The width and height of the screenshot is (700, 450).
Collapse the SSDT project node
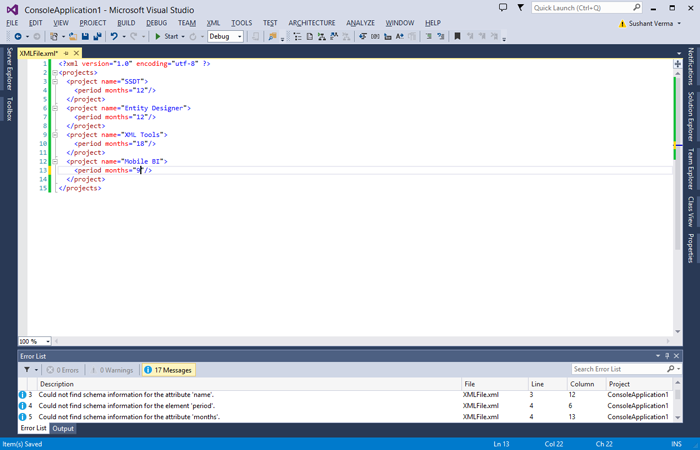(54, 81)
